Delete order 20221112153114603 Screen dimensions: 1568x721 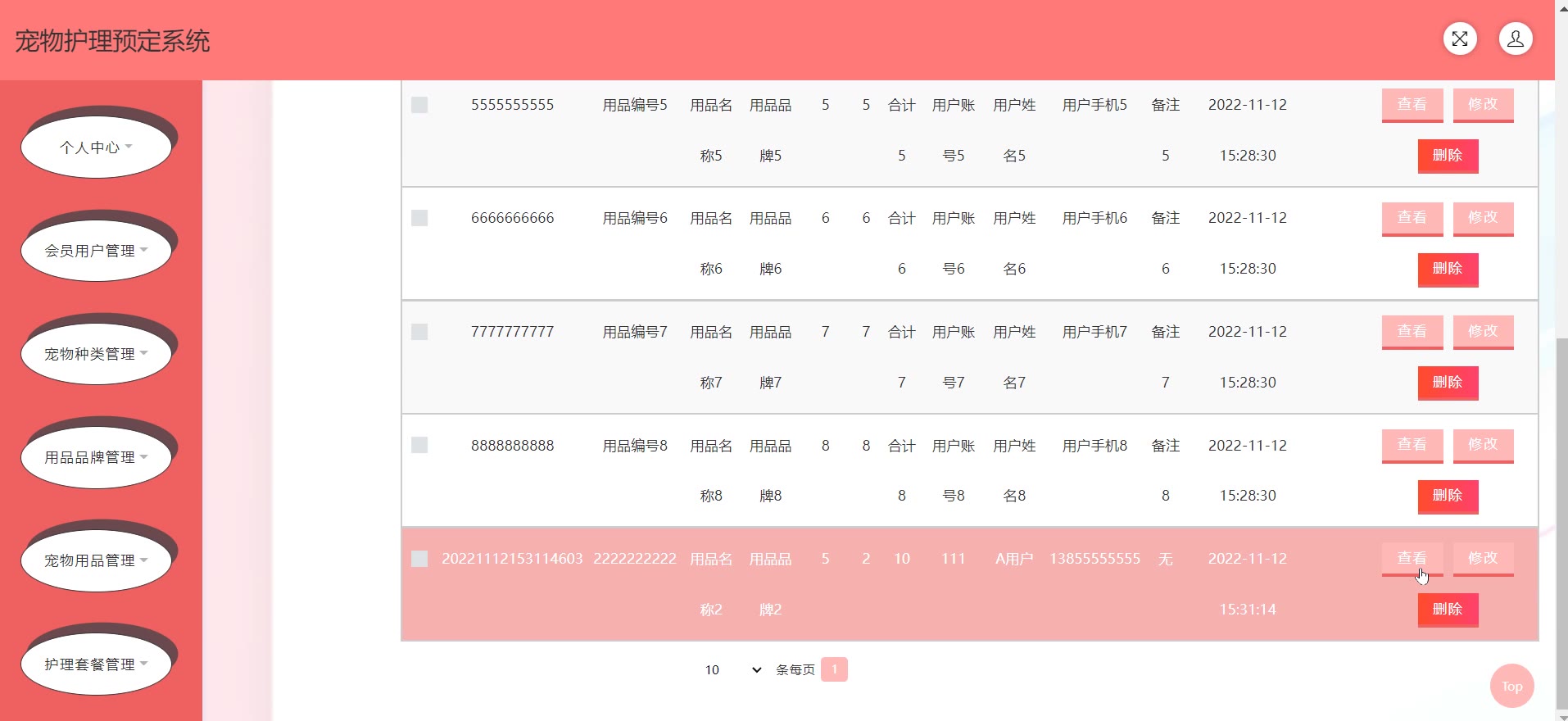click(x=1448, y=610)
